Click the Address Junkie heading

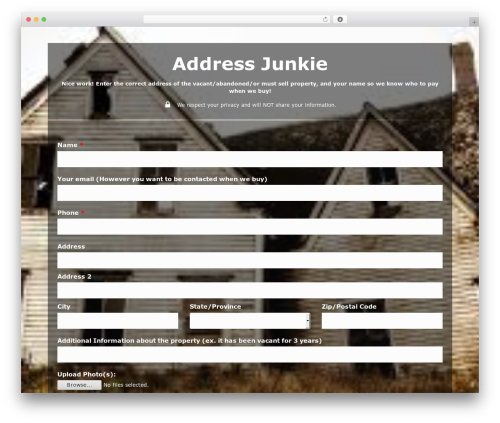[x=250, y=64]
